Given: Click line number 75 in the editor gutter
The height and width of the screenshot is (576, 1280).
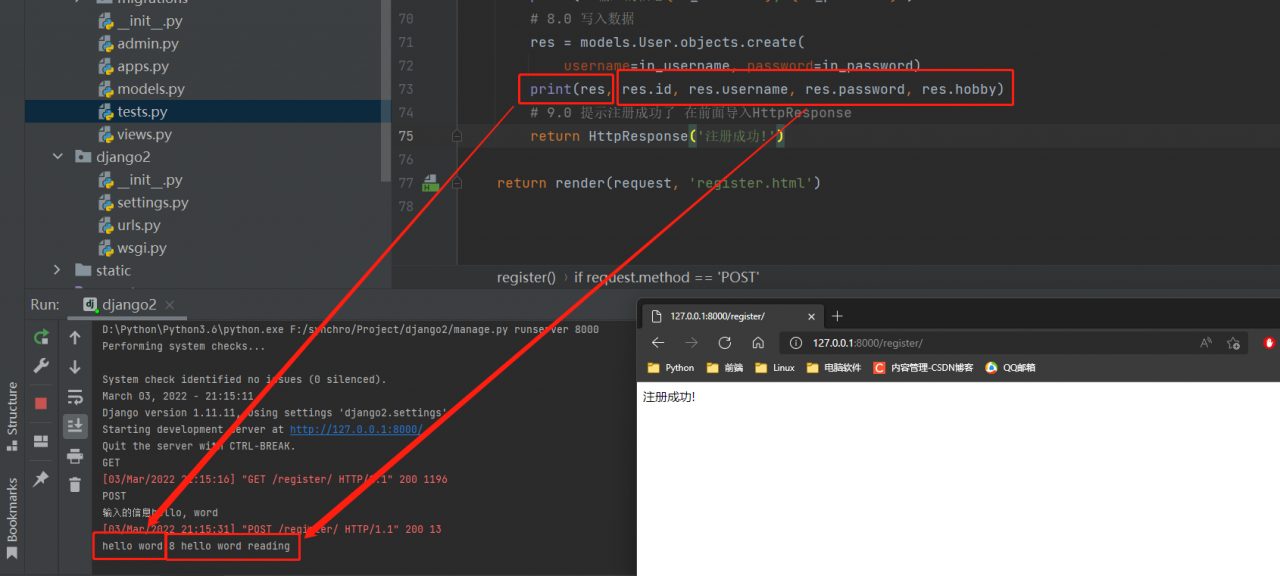Looking at the screenshot, I should 405,136.
